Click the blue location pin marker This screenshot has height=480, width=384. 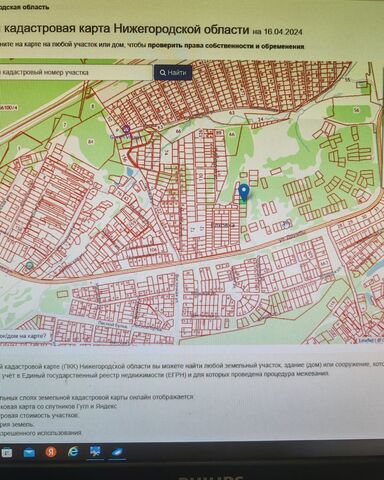coord(245,192)
